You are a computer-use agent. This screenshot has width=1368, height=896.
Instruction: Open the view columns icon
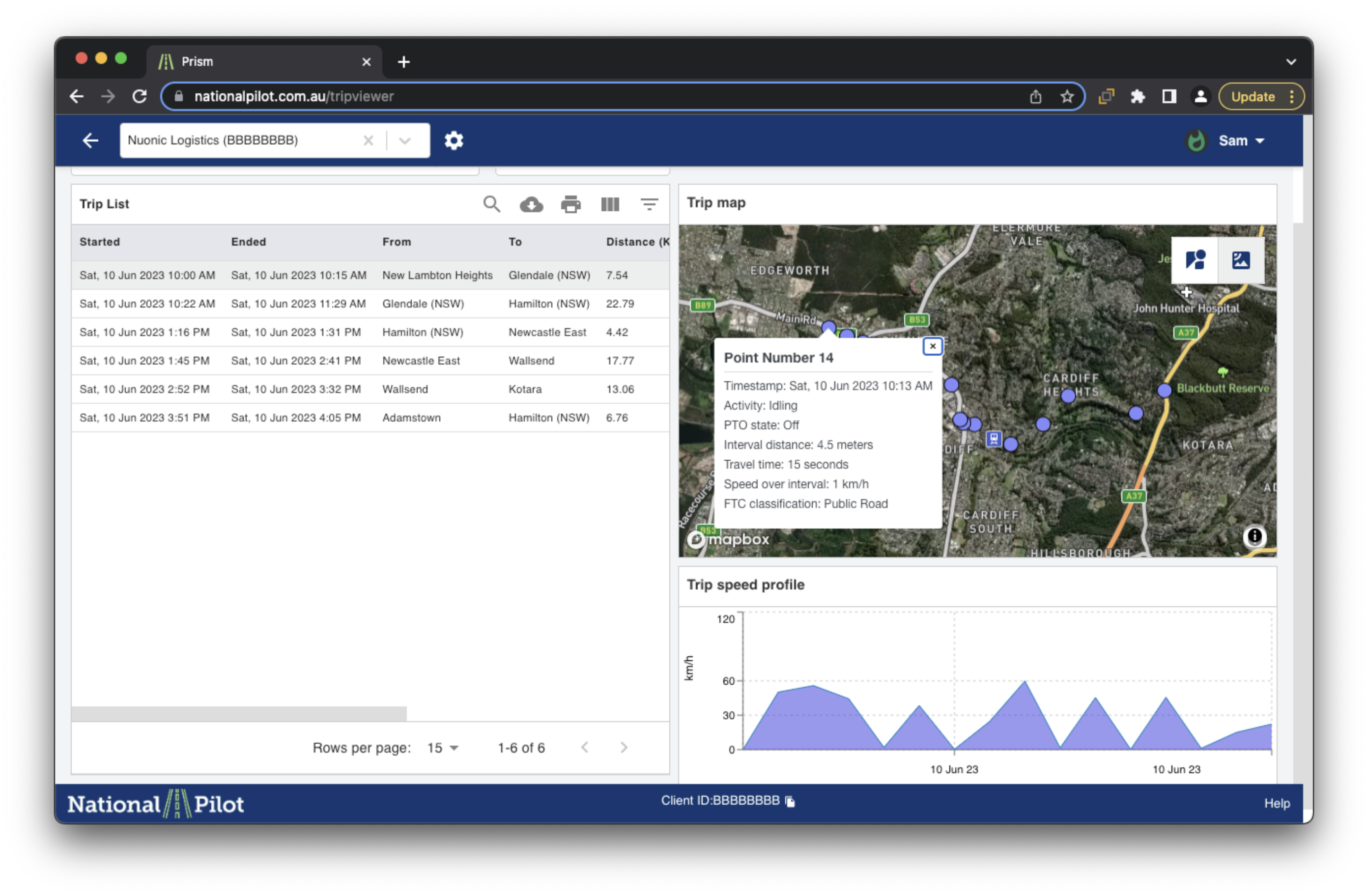[x=610, y=204]
